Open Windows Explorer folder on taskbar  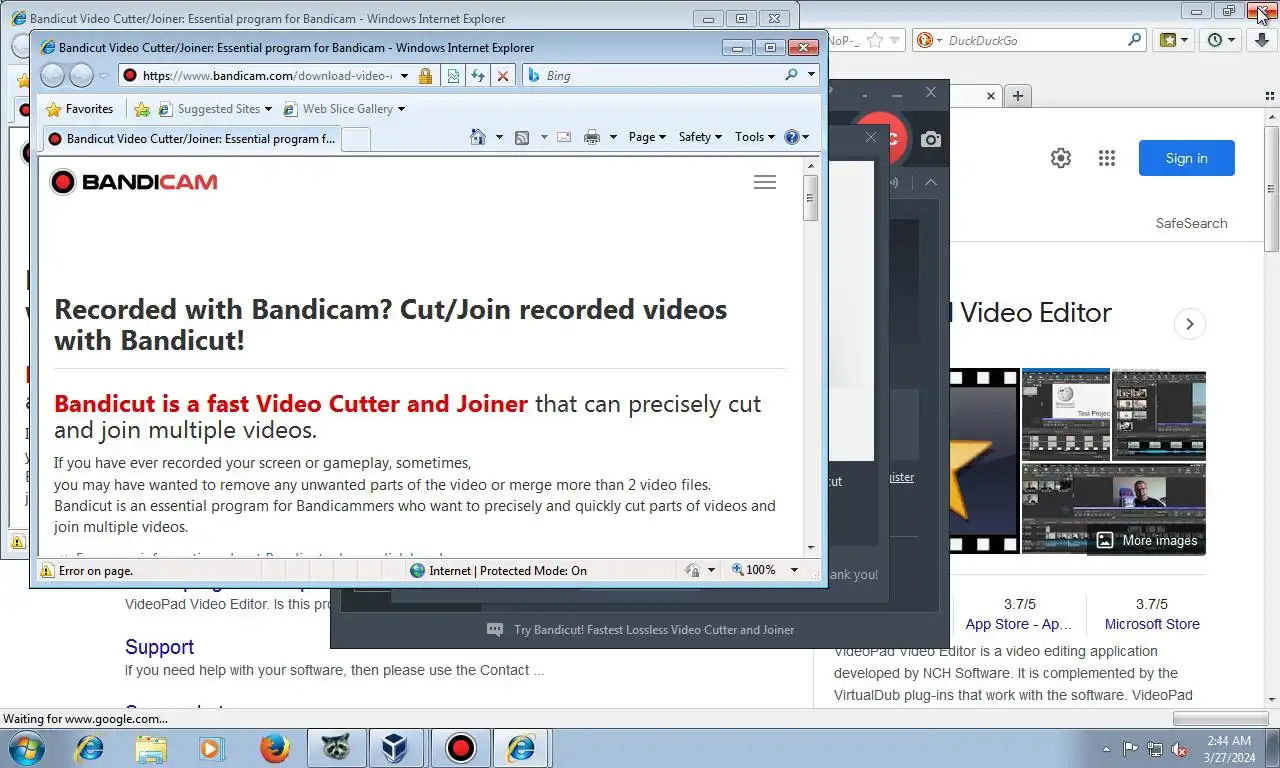click(151, 748)
